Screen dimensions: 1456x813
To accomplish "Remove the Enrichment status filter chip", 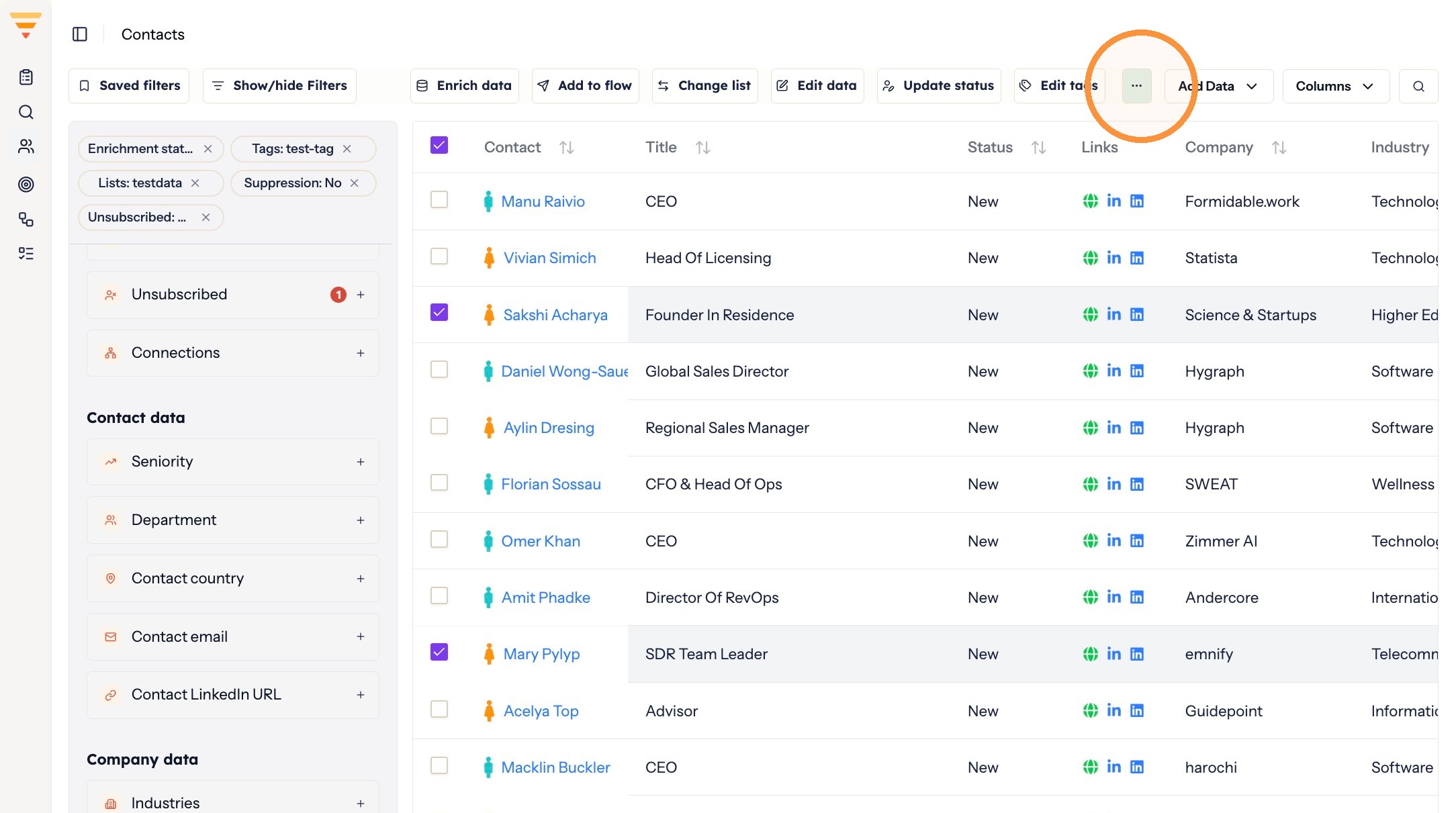I will [x=208, y=149].
